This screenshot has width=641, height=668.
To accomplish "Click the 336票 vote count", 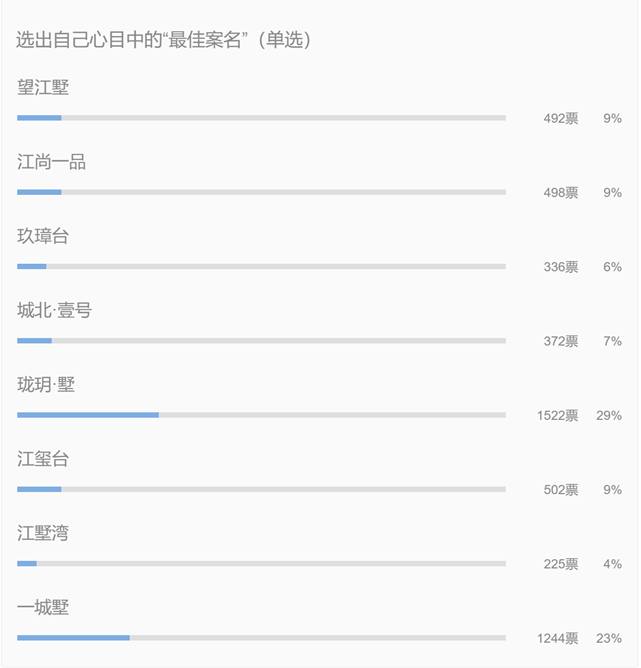I will coord(561,267).
